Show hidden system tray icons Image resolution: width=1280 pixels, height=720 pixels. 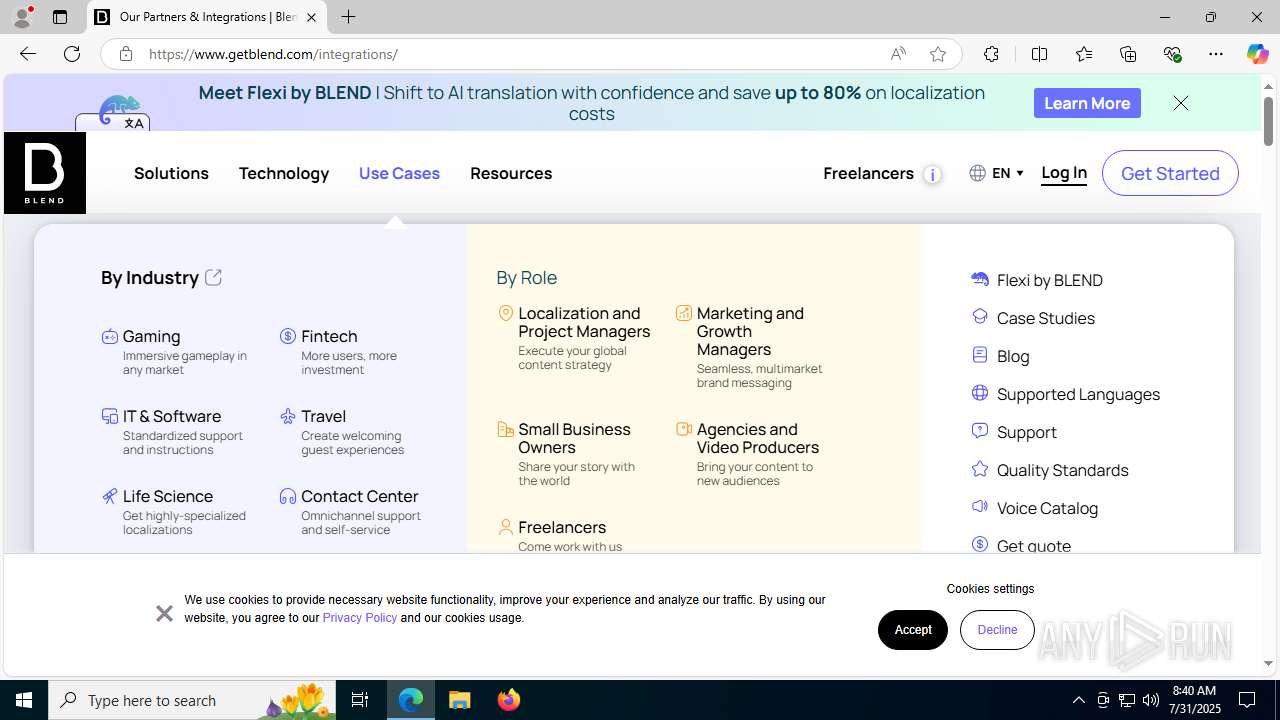click(x=1078, y=700)
